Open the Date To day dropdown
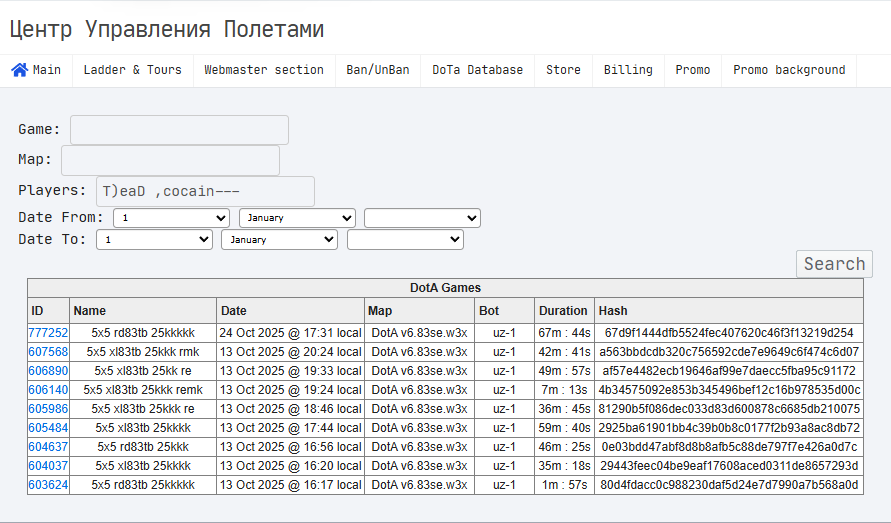Image resolution: width=891 pixels, height=523 pixels. tap(155, 239)
